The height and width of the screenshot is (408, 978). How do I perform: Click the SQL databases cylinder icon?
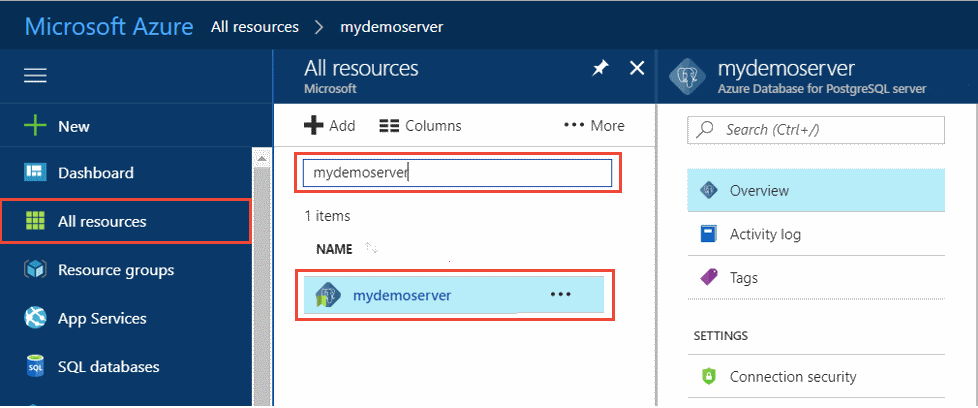click(36, 367)
